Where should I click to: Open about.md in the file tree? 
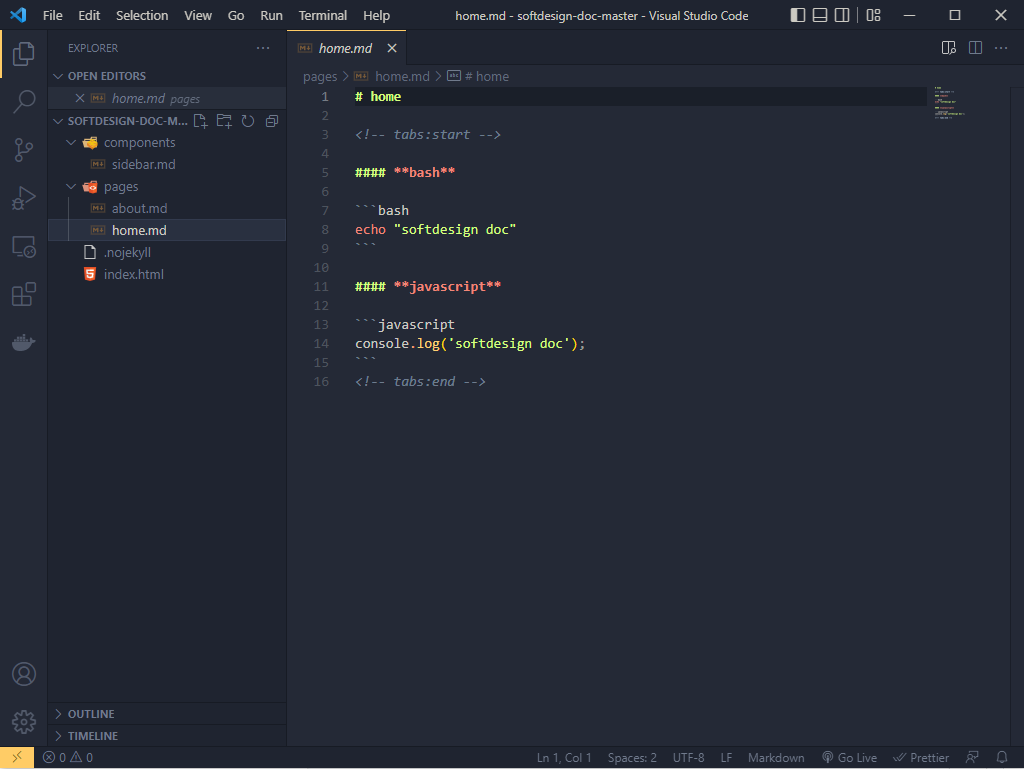(x=139, y=208)
